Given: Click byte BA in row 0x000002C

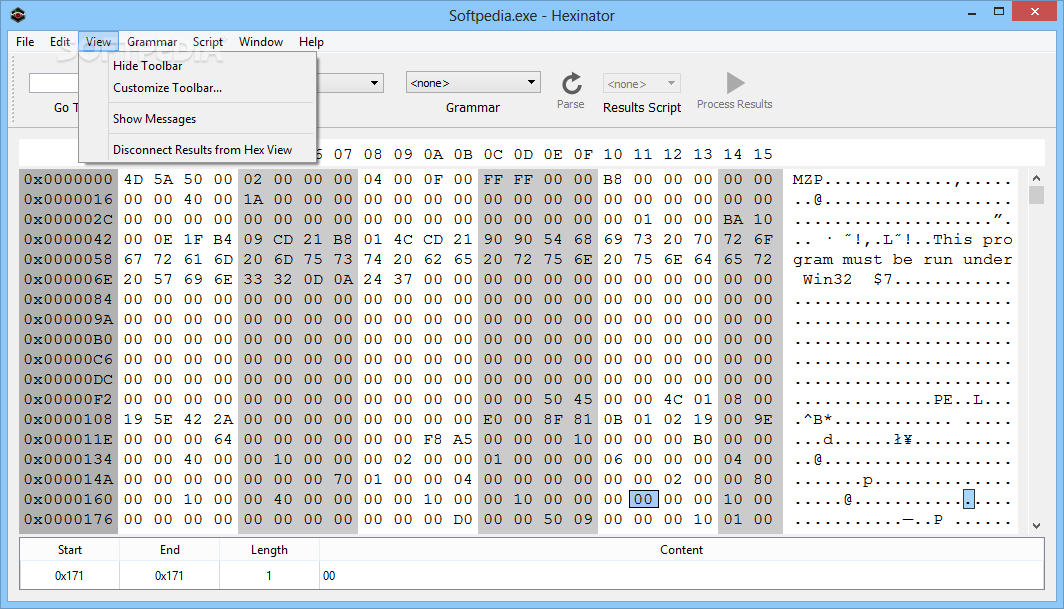Looking at the screenshot, I should pyautogui.click(x=733, y=219).
